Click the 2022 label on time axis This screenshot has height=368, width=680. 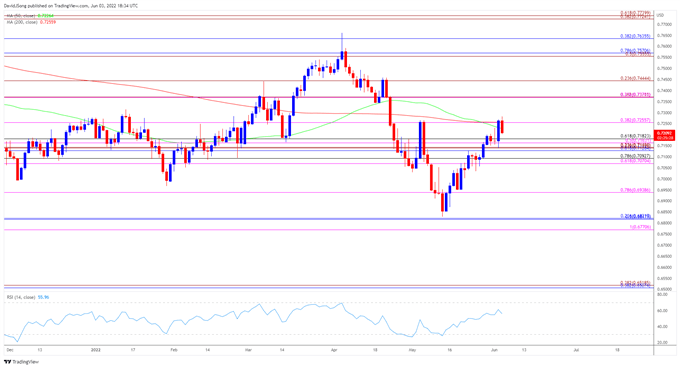click(95, 349)
